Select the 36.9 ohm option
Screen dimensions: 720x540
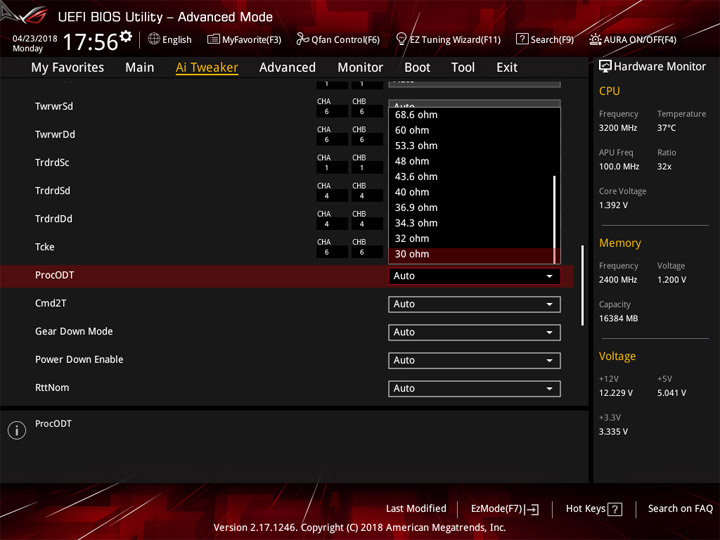tap(471, 208)
